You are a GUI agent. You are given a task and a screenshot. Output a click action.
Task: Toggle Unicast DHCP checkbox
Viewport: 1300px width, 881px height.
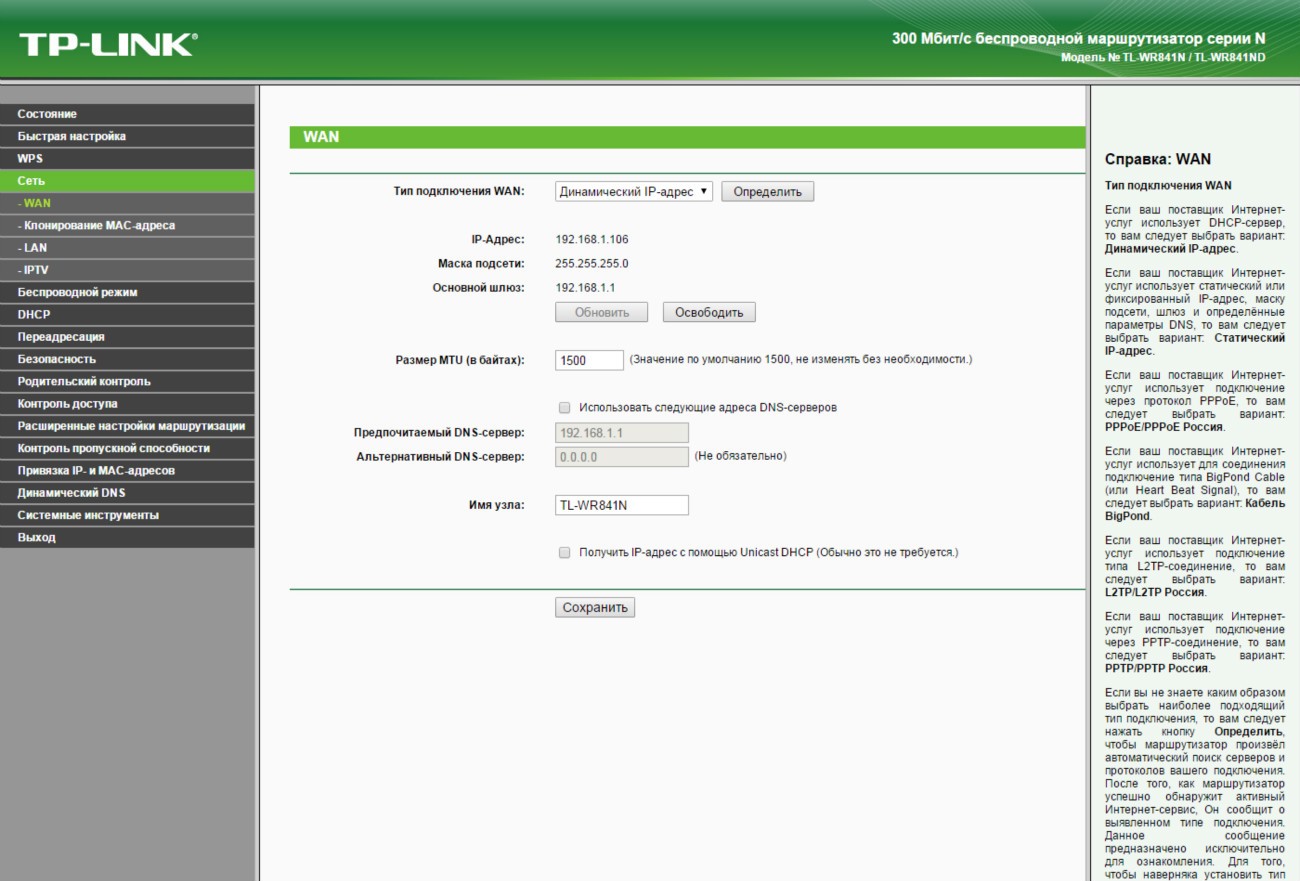pos(565,552)
